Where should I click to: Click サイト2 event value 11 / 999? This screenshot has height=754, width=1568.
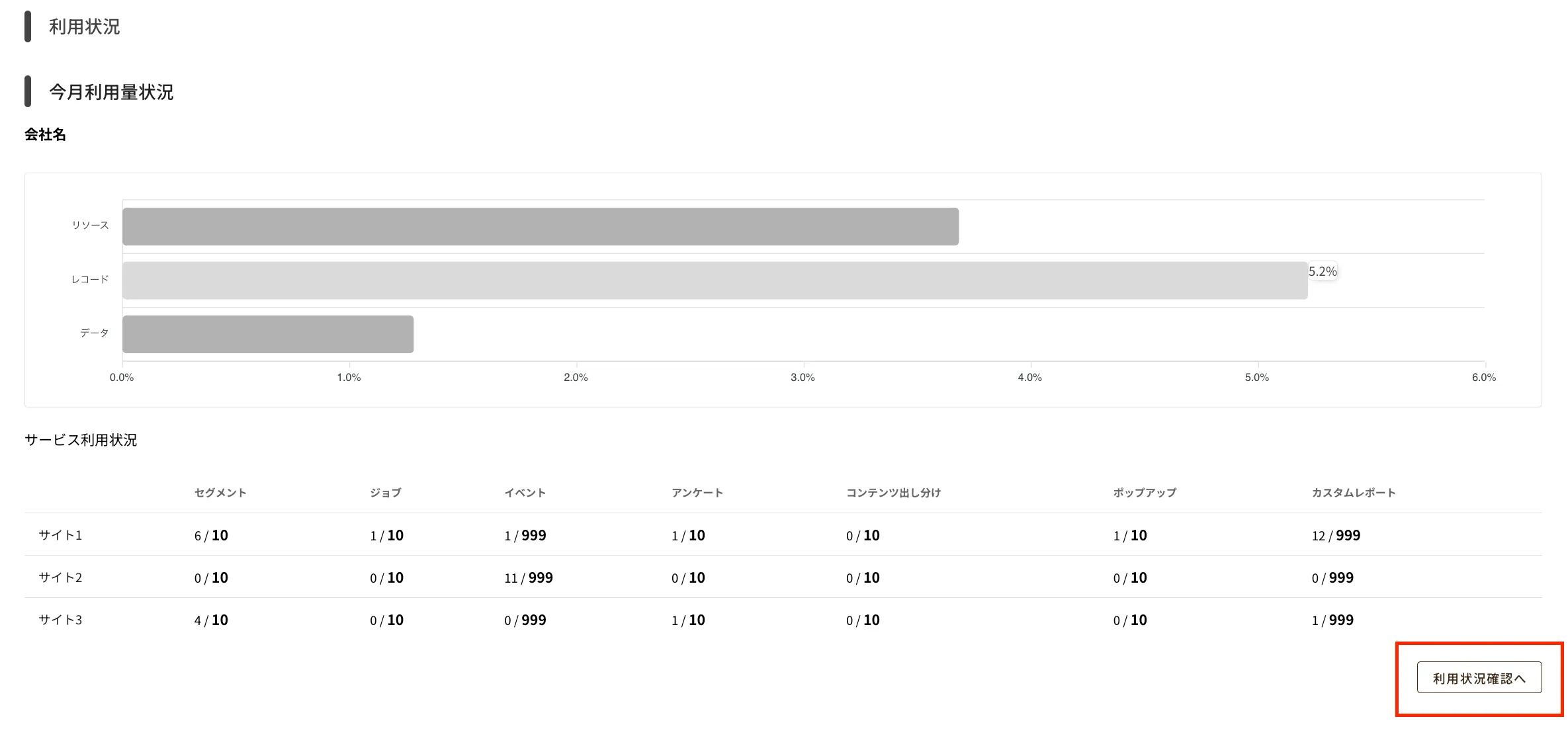(x=528, y=578)
